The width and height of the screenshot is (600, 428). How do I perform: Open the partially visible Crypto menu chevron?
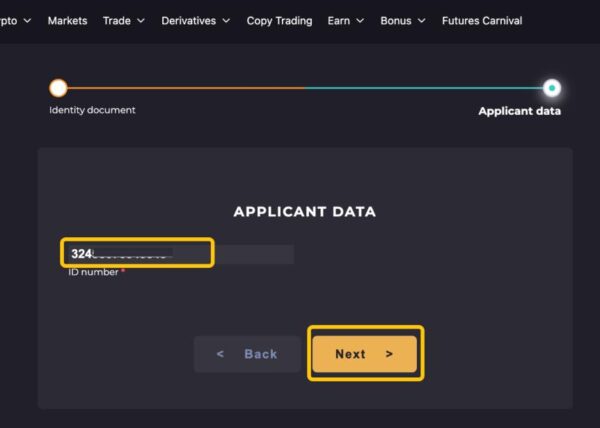tap(27, 21)
